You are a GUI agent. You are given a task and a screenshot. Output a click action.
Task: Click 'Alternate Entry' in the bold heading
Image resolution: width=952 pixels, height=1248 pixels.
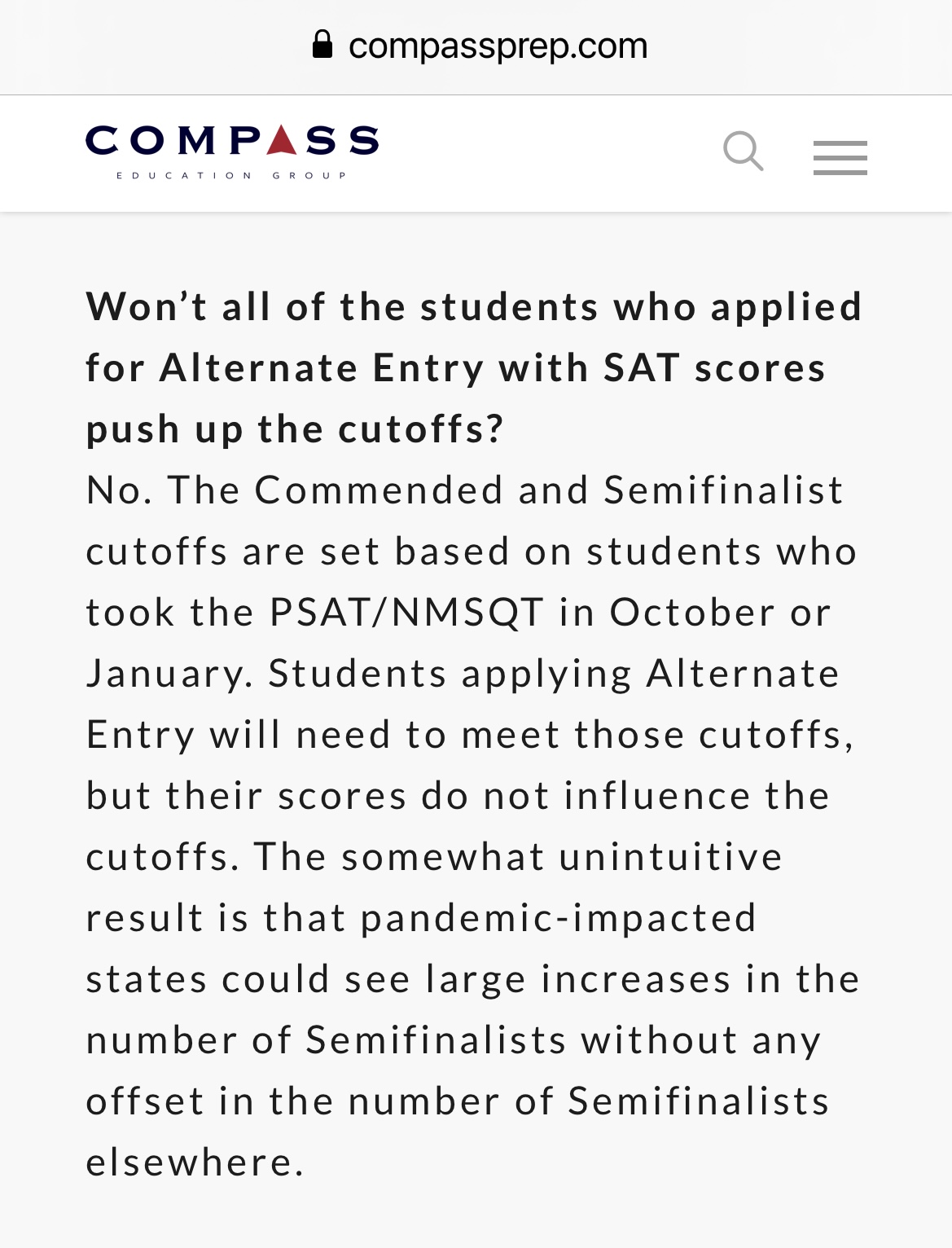point(322,368)
